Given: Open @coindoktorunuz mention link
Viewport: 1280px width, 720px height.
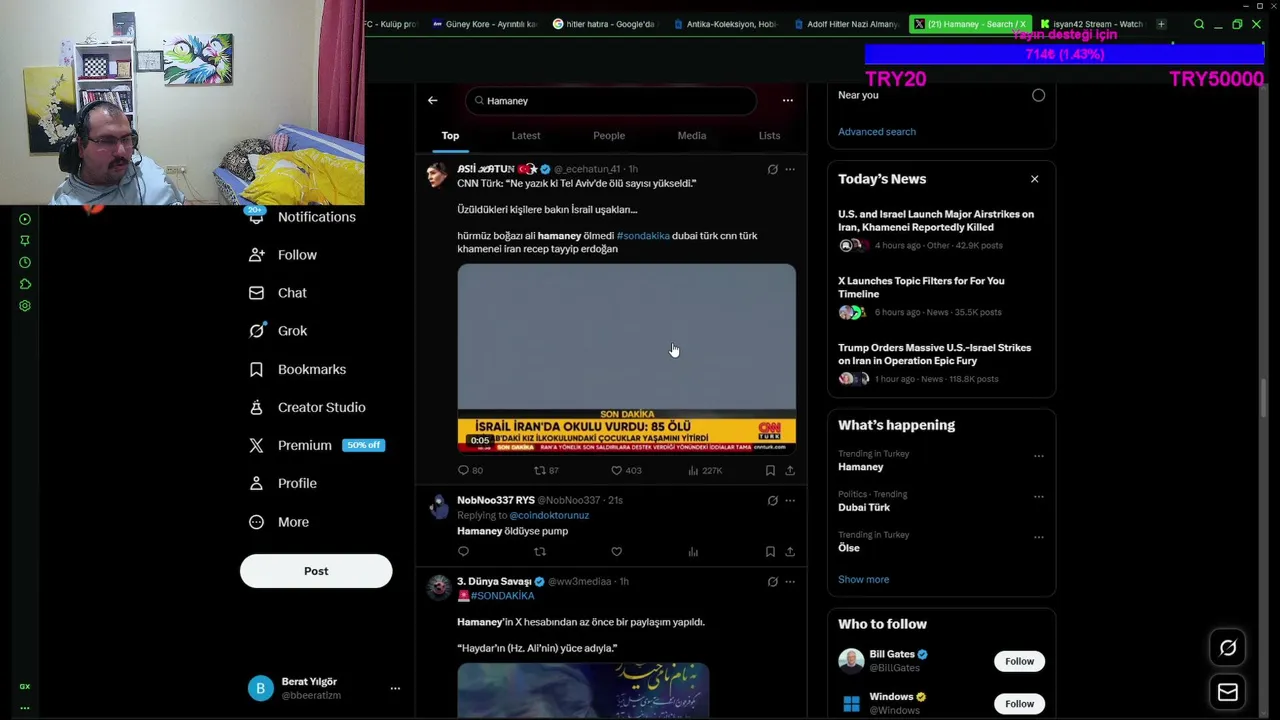Looking at the screenshot, I should coord(549,515).
